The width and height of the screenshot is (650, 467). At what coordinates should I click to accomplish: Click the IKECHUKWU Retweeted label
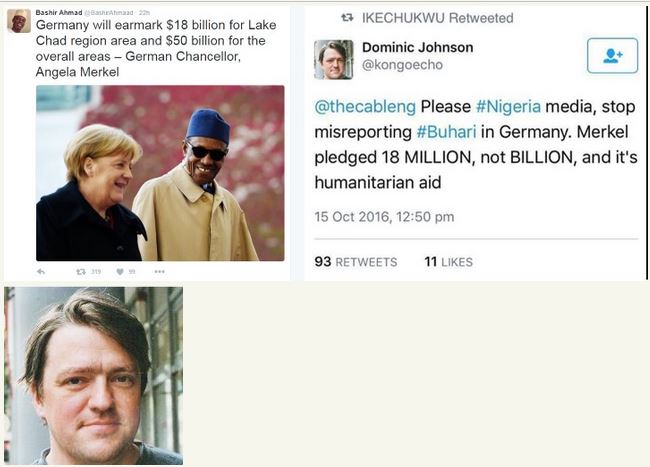click(x=439, y=18)
